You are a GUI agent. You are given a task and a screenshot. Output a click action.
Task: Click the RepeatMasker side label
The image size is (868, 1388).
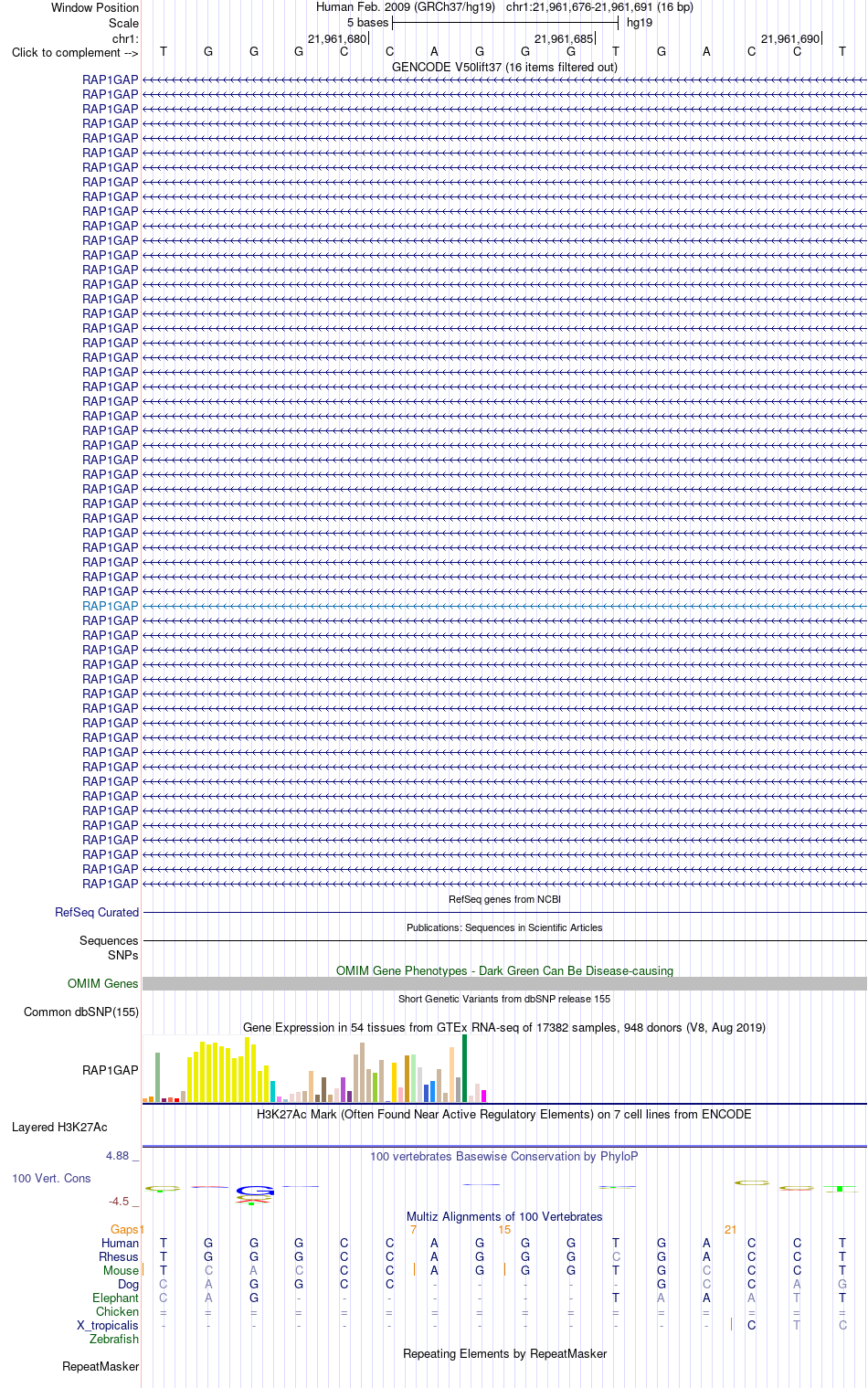(101, 1366)
